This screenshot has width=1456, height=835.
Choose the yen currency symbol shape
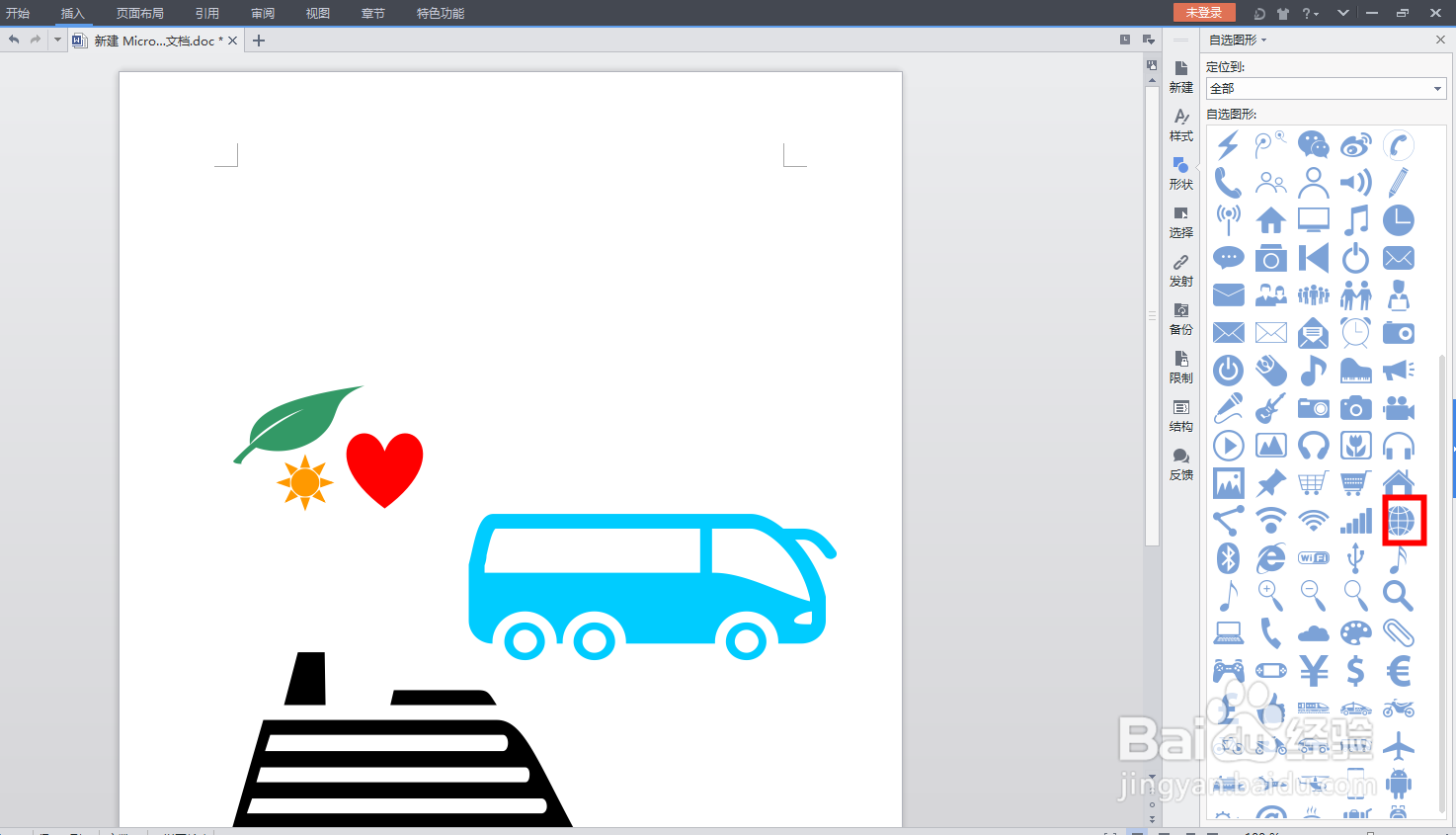coord(1313,671)
